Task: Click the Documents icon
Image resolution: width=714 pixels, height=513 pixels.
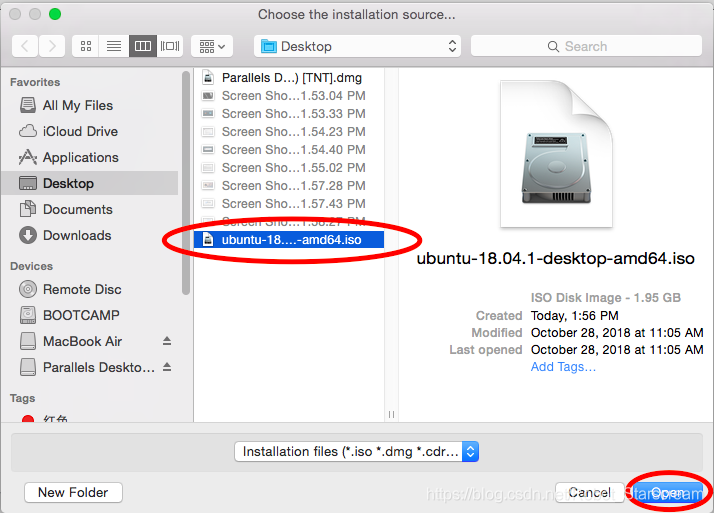Action: point(28,209)
